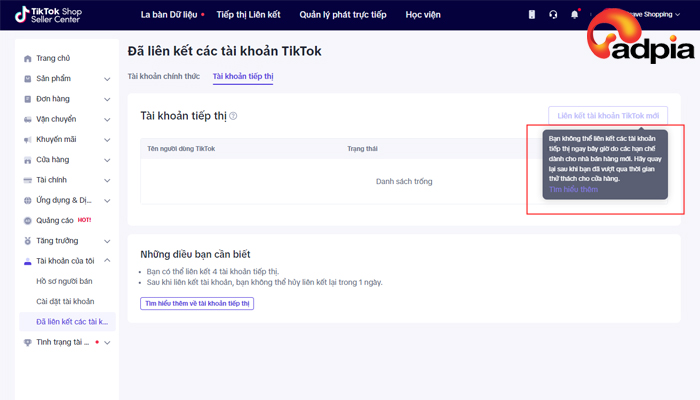Screen dimensions: 700x400
Task: Click the Cửa hàng store icon
Action: pos(28,160)
